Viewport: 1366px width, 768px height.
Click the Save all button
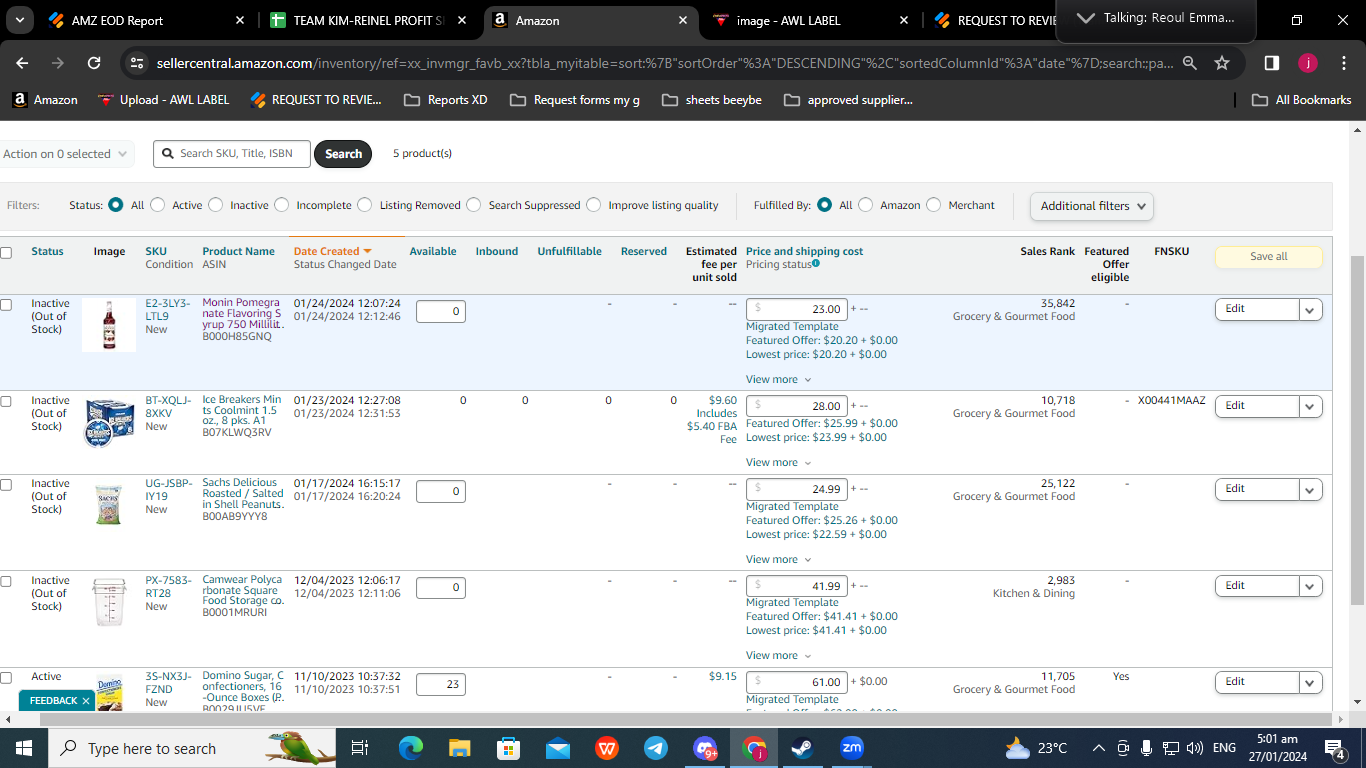(x=1269, y=257)
